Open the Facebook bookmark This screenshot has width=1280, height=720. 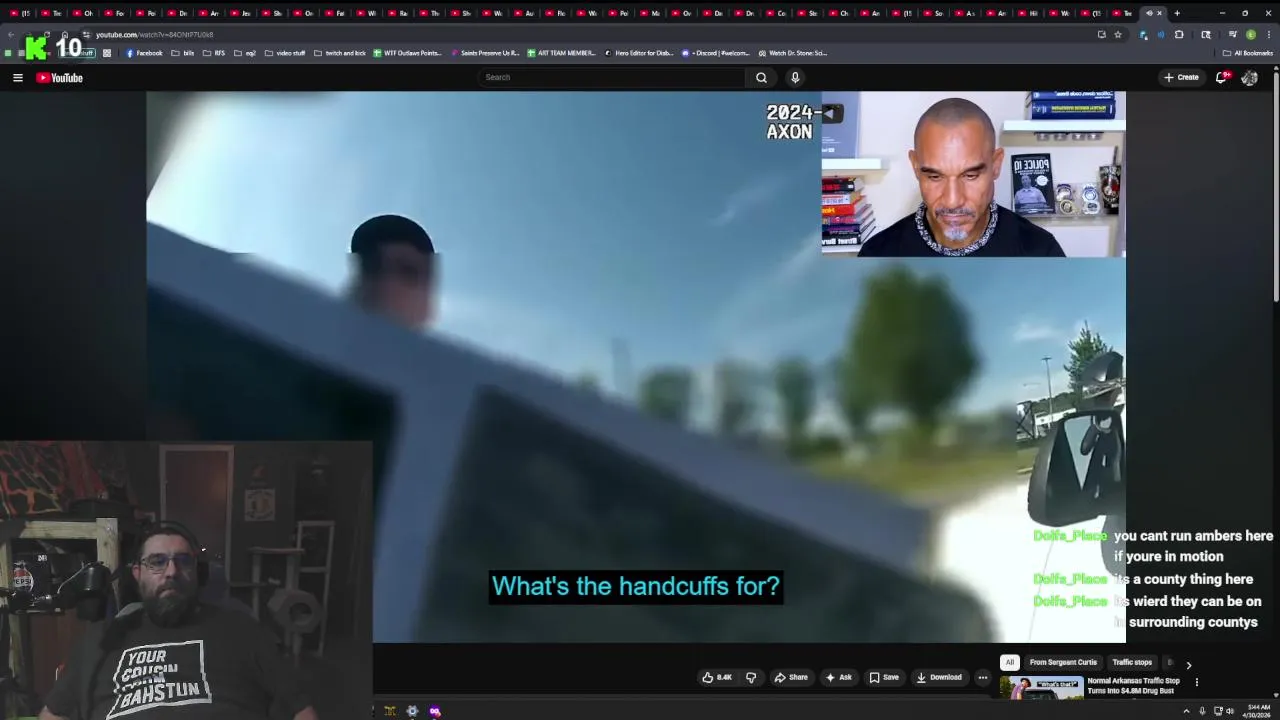(x=144, y=53)
